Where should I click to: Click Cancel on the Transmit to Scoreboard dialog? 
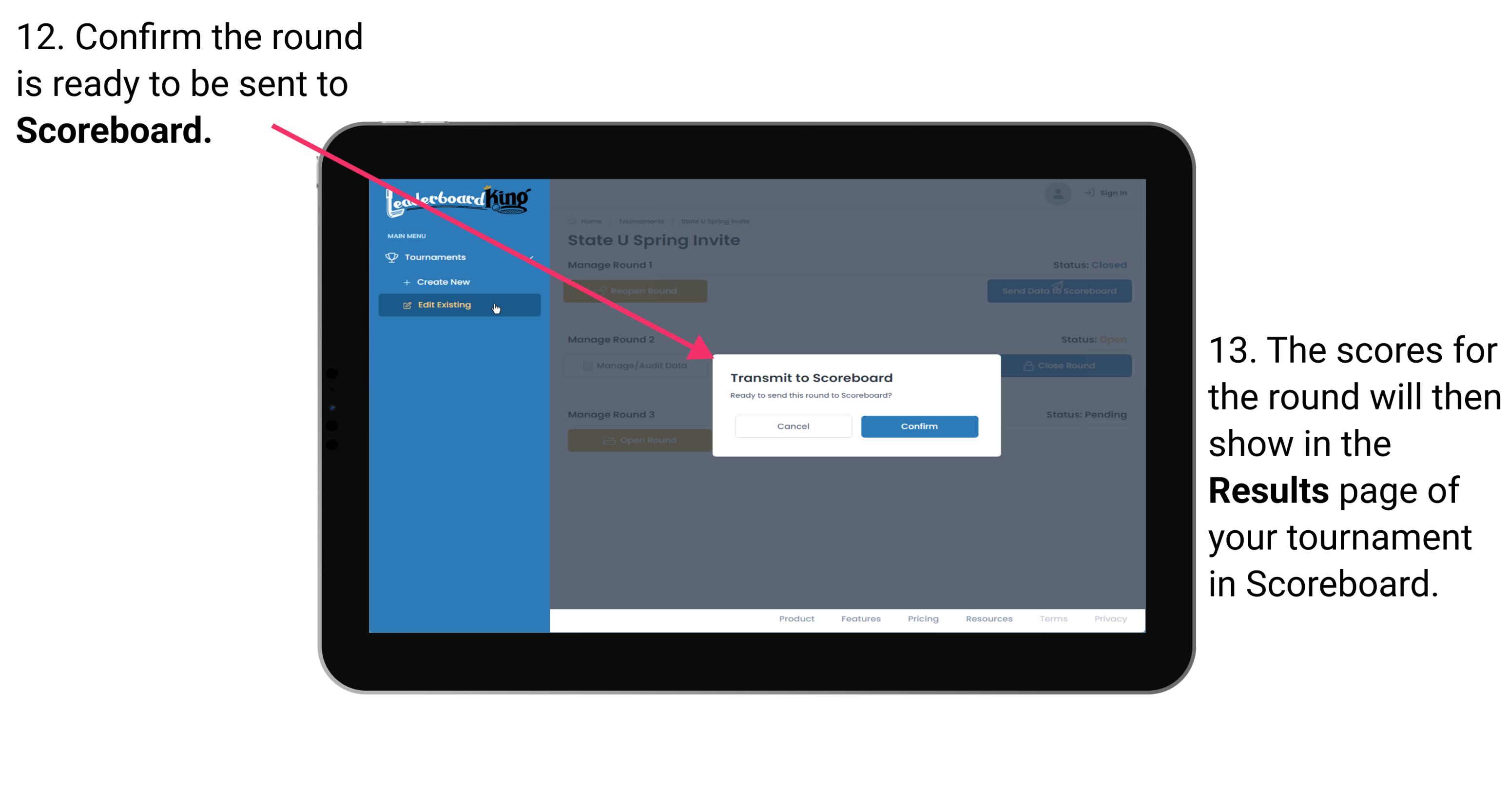tap(792, 426)
